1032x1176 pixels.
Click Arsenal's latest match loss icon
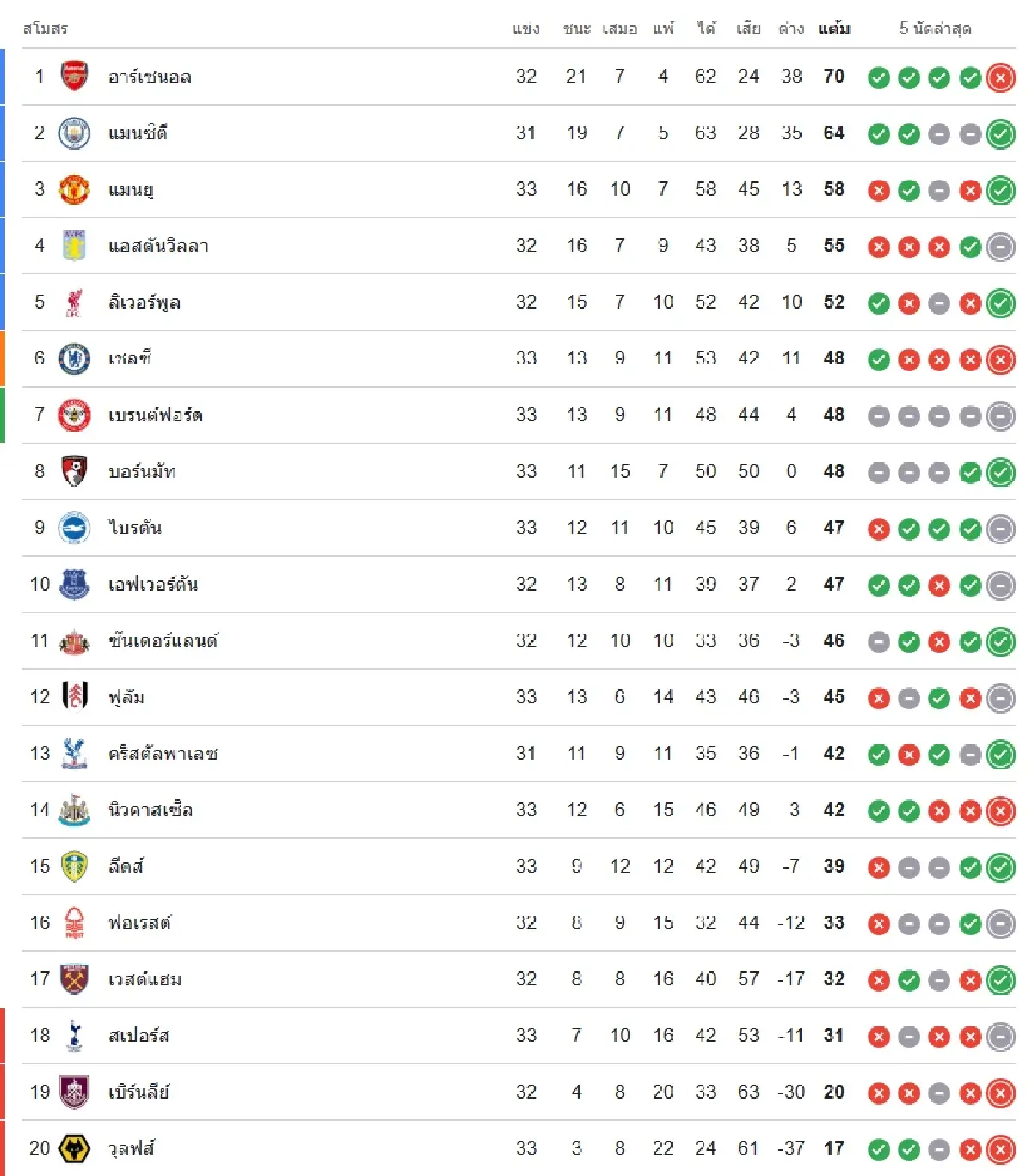coord(1000,78)
